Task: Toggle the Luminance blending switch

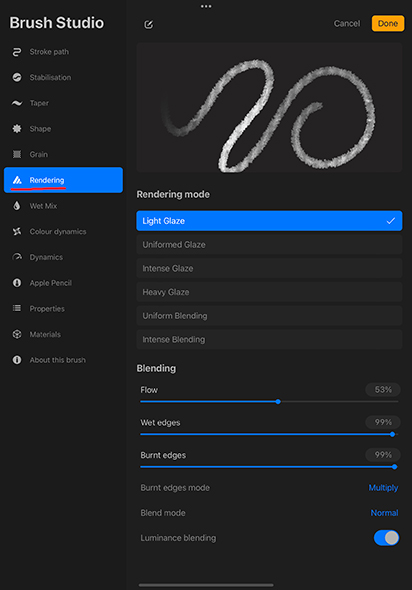Action: pos(386,538)
